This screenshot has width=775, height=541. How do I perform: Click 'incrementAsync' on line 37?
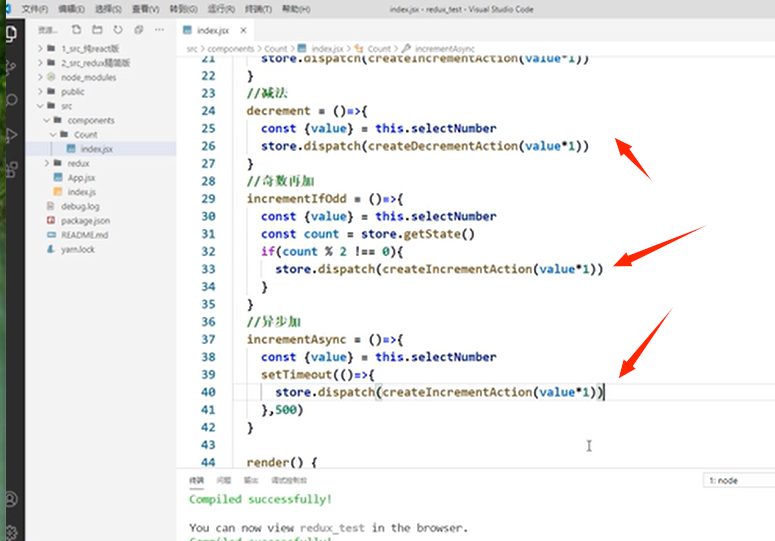297,339
